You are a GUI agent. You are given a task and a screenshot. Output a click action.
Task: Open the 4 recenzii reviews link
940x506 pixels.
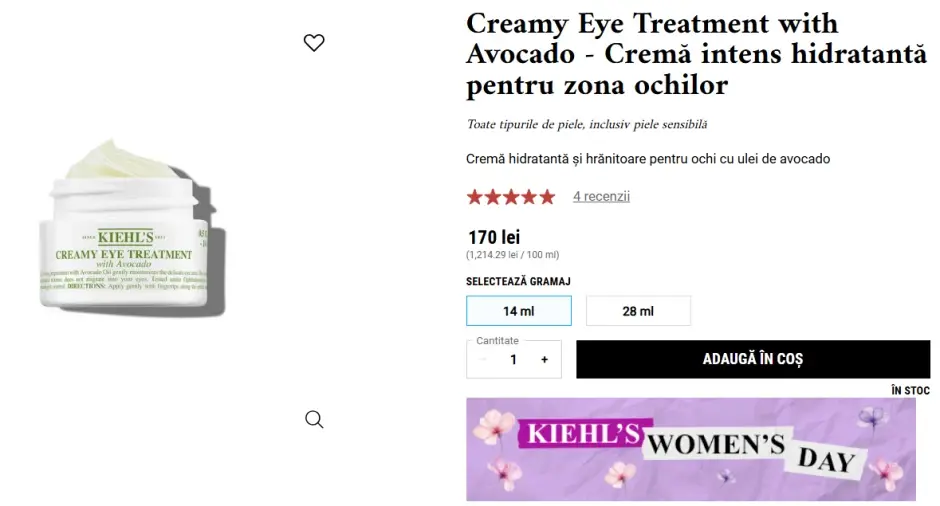[601, 197]
